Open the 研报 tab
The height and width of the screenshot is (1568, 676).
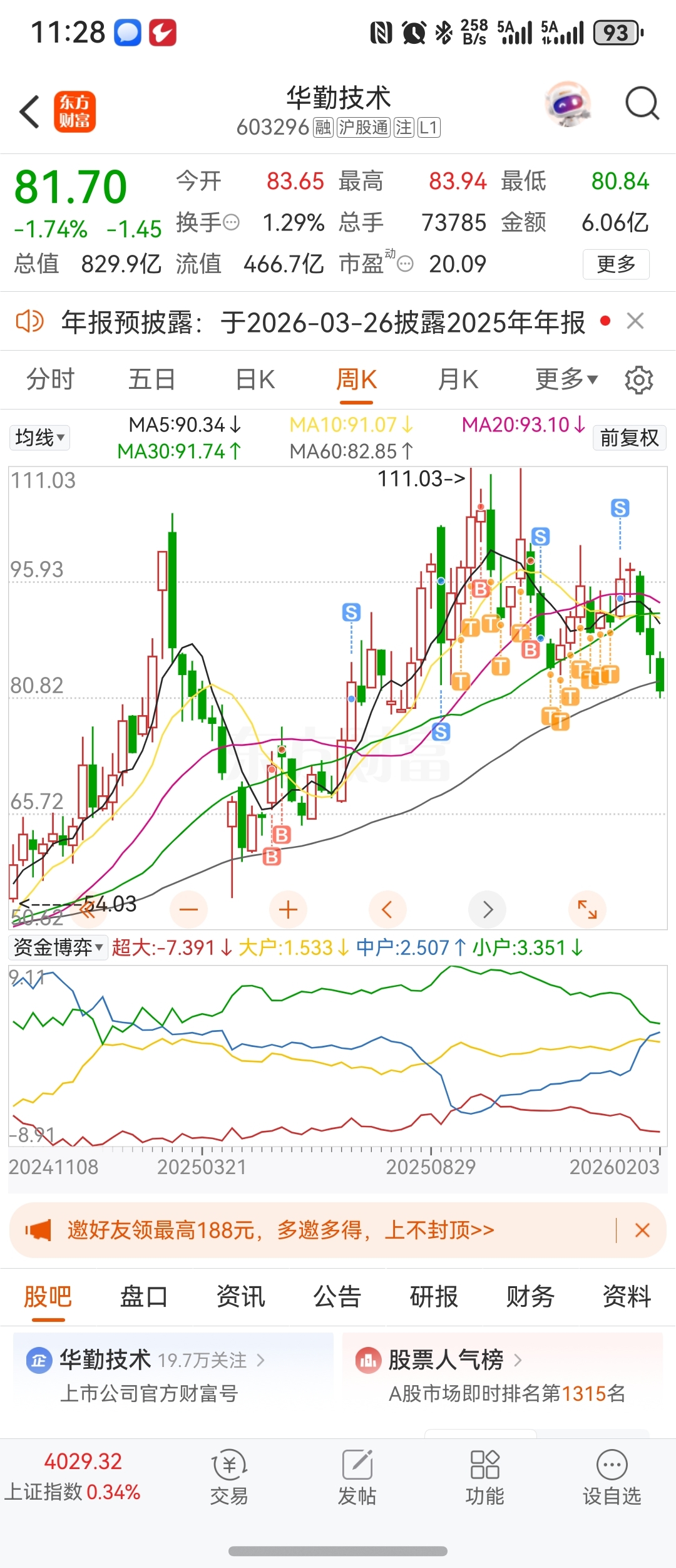[434, 1296]
